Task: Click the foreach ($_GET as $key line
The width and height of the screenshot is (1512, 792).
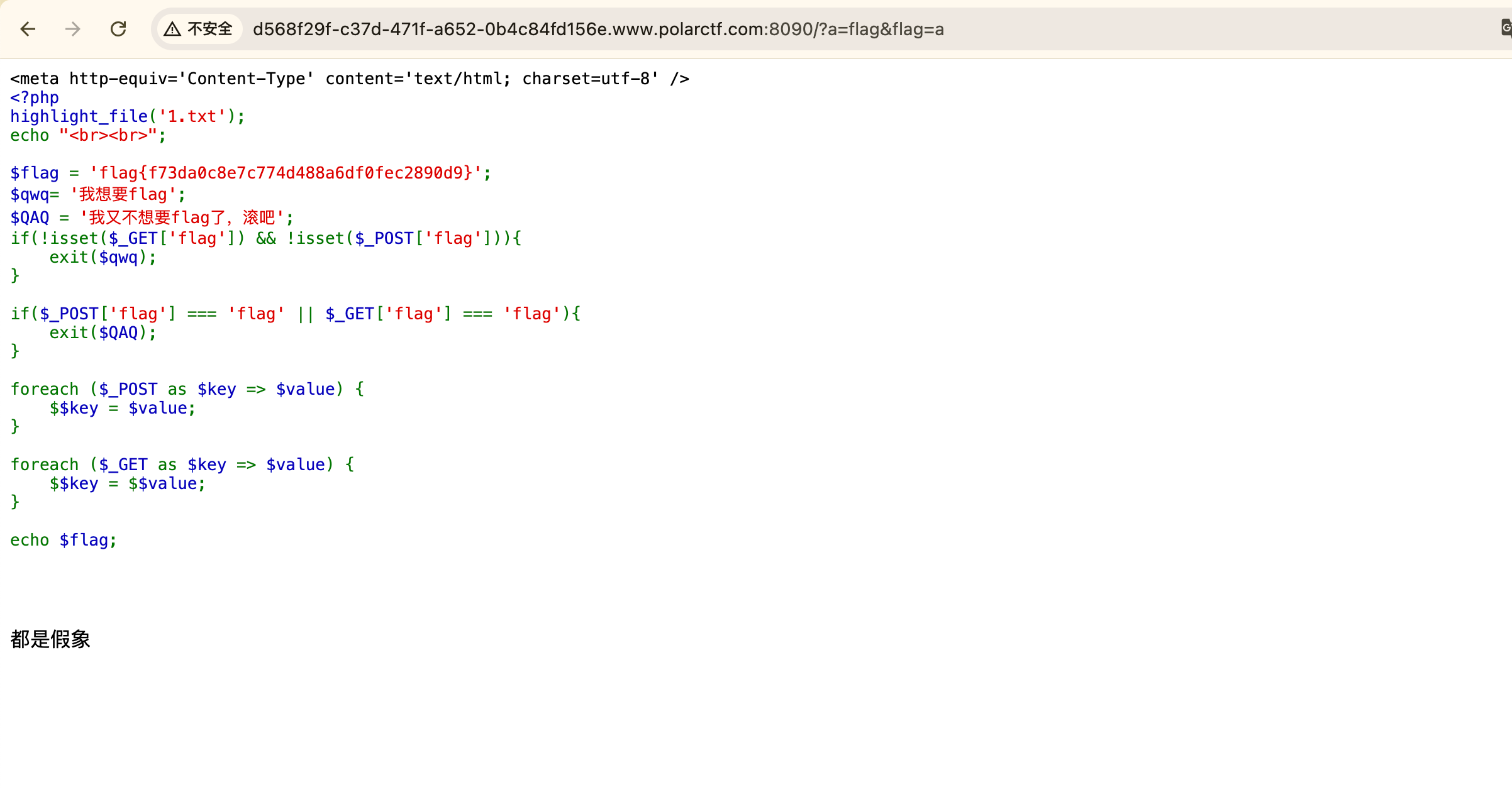Action: [182, 465]
